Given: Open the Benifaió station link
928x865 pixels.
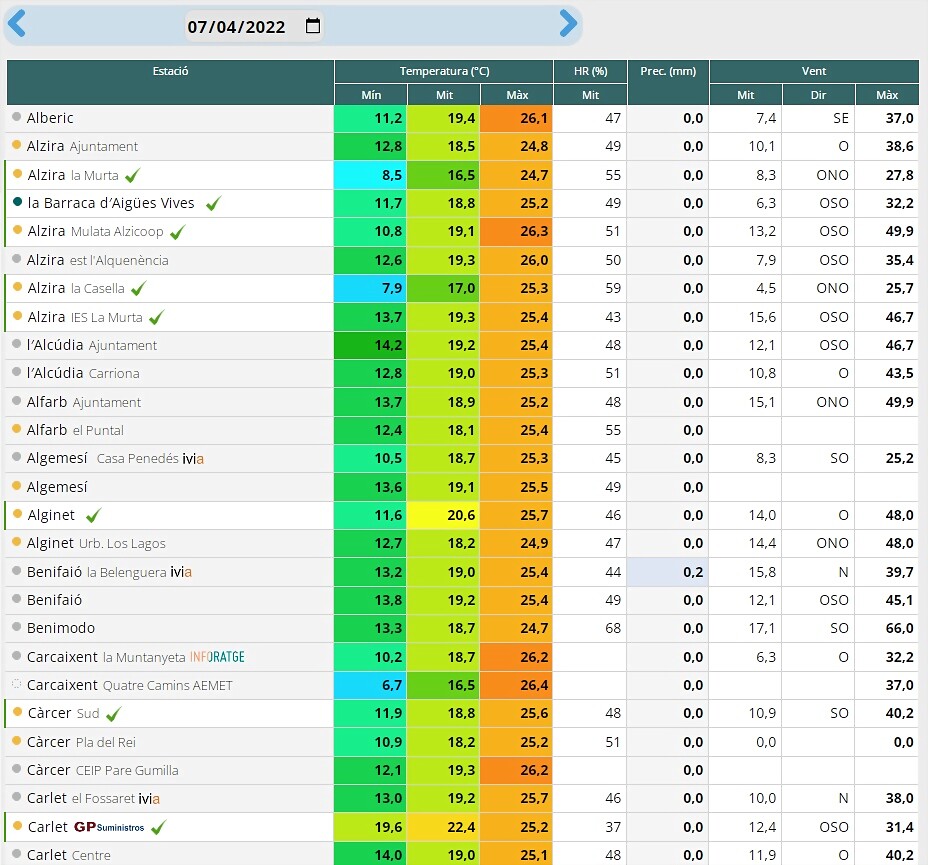Looking at the screenshot, I should pyautogui.click(x=54, y=601).
